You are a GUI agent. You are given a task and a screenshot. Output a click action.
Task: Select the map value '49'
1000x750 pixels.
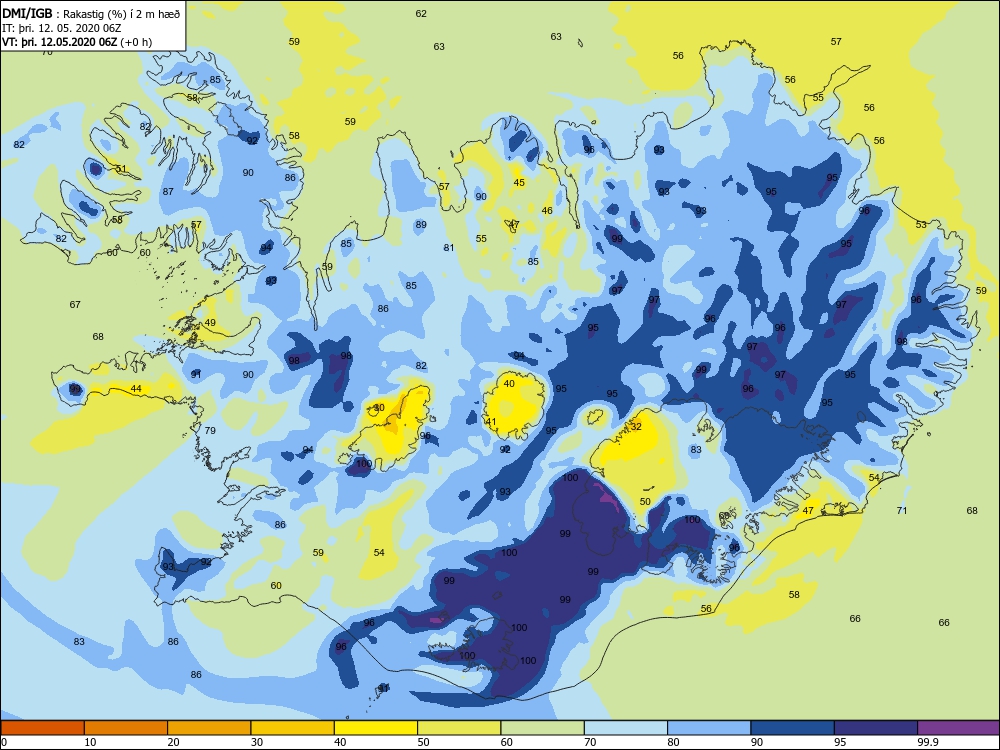[x=210, y=323]
